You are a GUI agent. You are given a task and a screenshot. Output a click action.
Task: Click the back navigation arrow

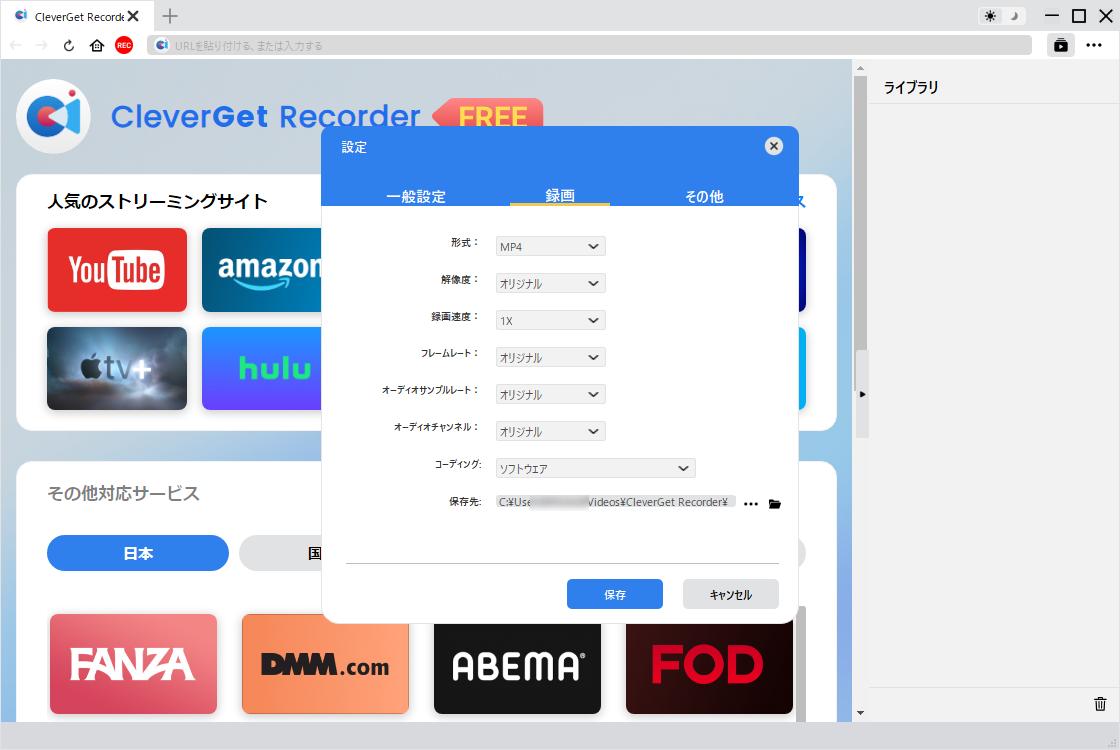coord(16,45)
